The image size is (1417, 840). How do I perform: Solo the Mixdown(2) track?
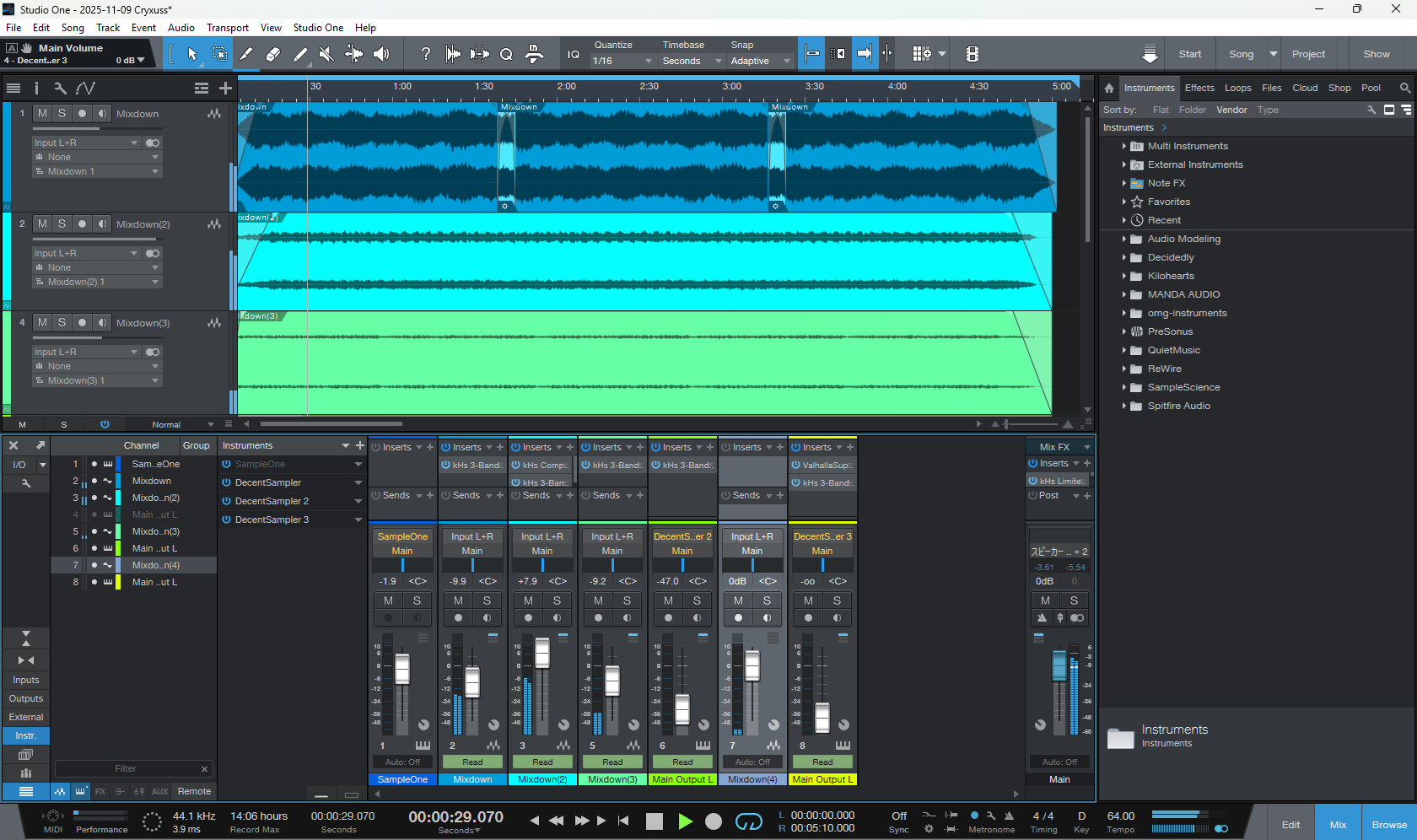point(61,223)
